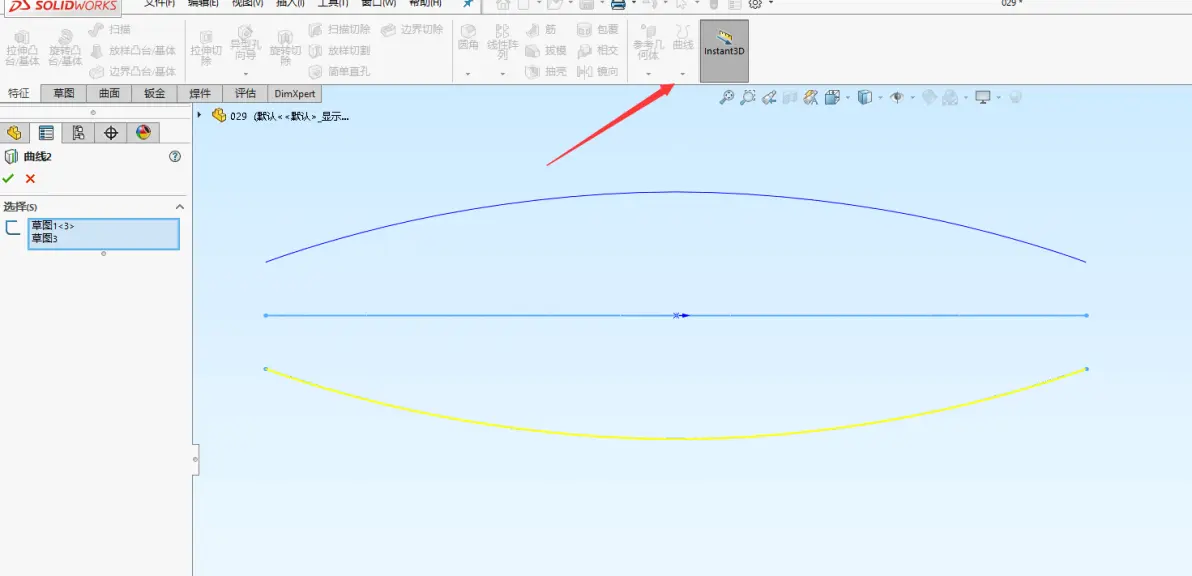Switch to the 草图 tab
This screenshot has width=1192, height=576.
click(64, 93)
